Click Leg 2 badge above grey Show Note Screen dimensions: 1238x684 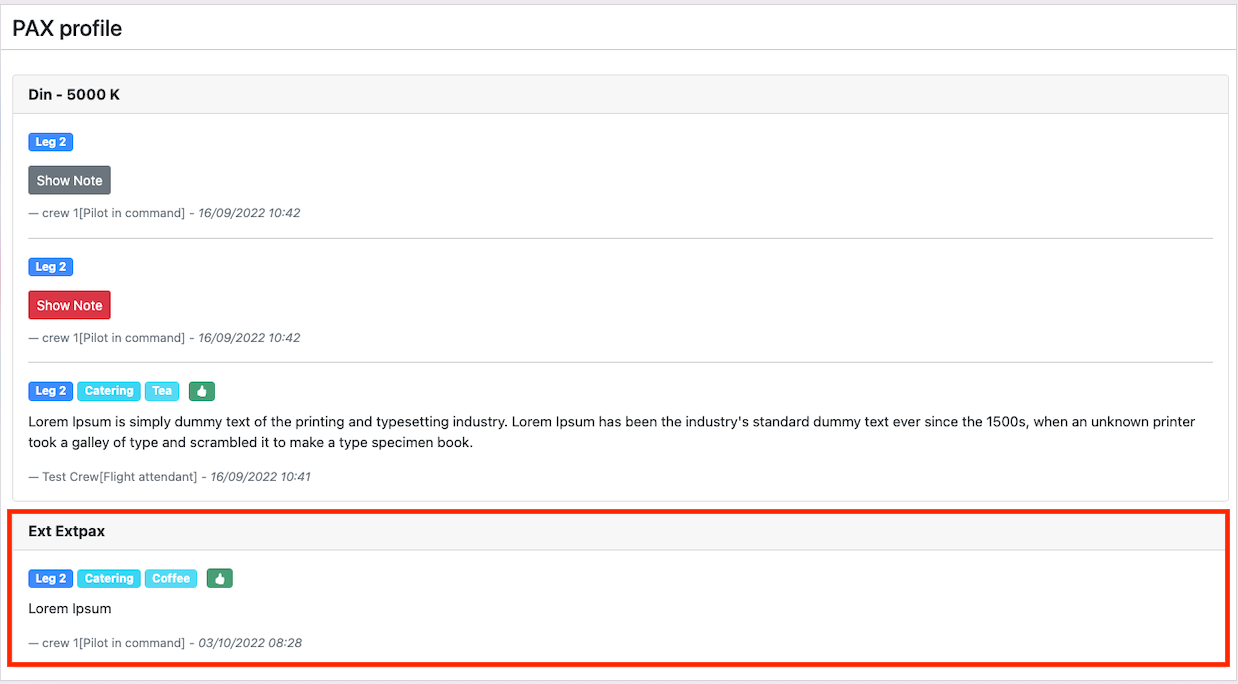click(51, 142)
